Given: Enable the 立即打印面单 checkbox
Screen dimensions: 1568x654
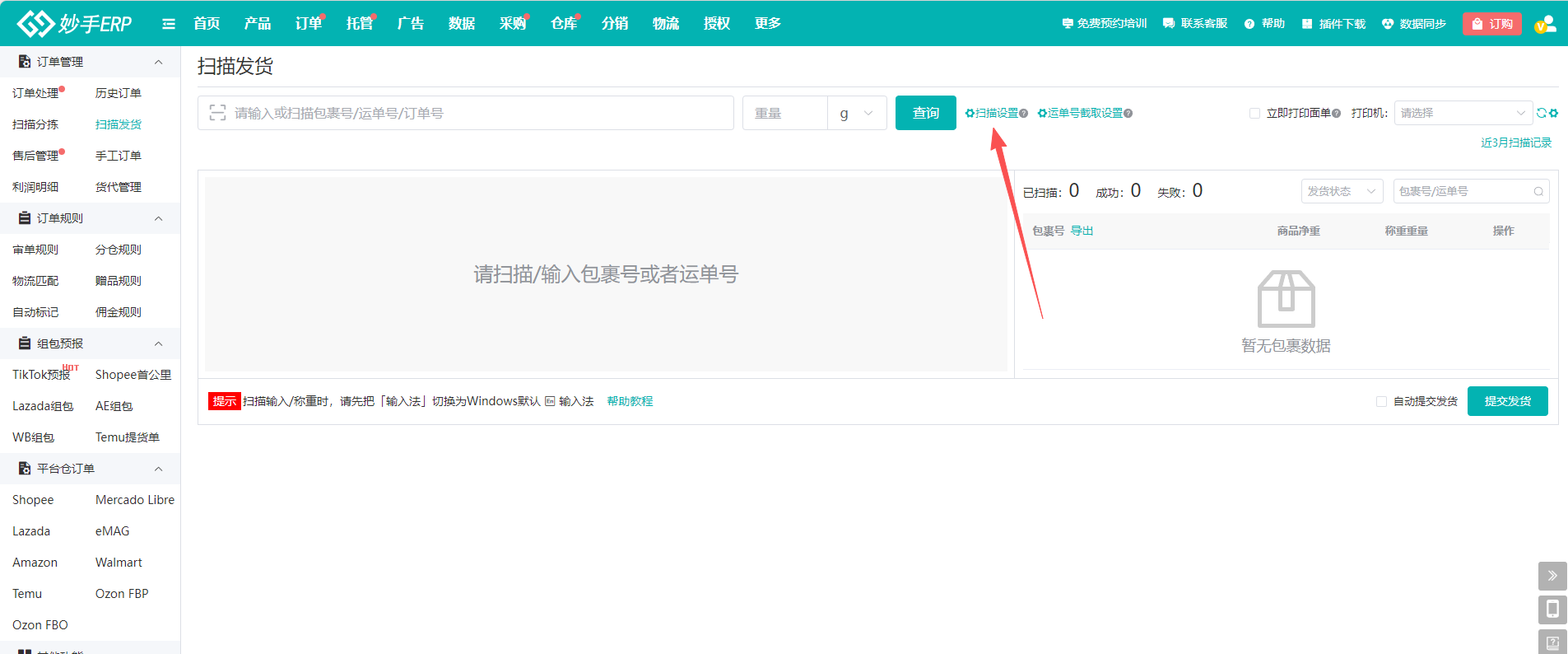Looking at the screenshot, I should coord(1255,113).
